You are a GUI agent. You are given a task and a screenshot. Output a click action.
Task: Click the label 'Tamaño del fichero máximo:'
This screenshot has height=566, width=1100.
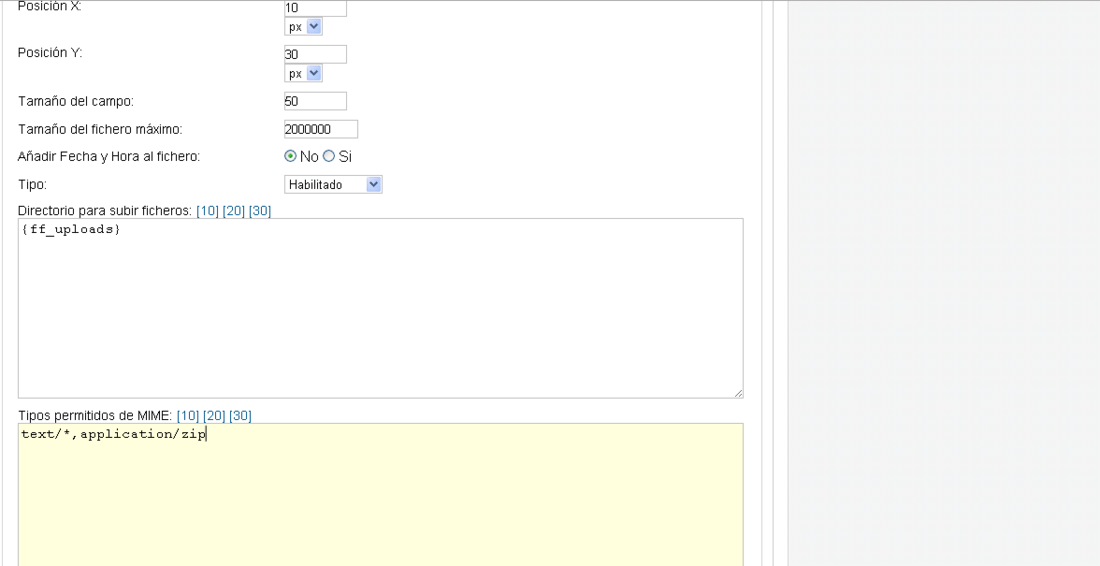[100, 129]
